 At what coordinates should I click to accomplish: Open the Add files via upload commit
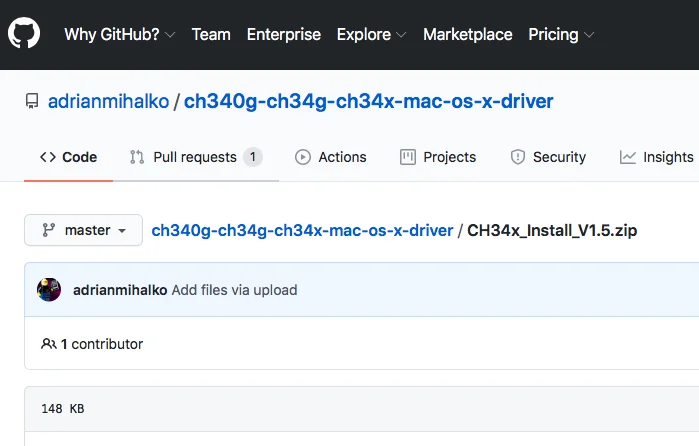[x=234, y=290]
